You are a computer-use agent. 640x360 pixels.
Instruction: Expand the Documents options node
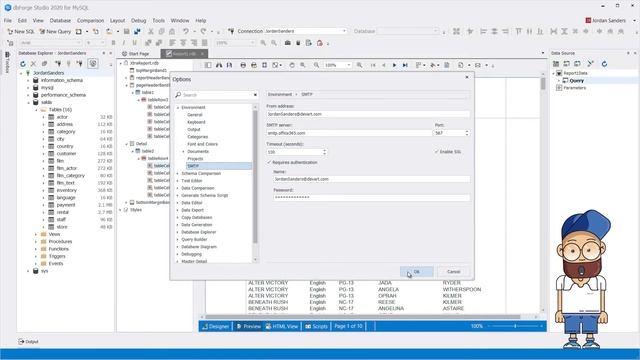(x=183, y=151)
